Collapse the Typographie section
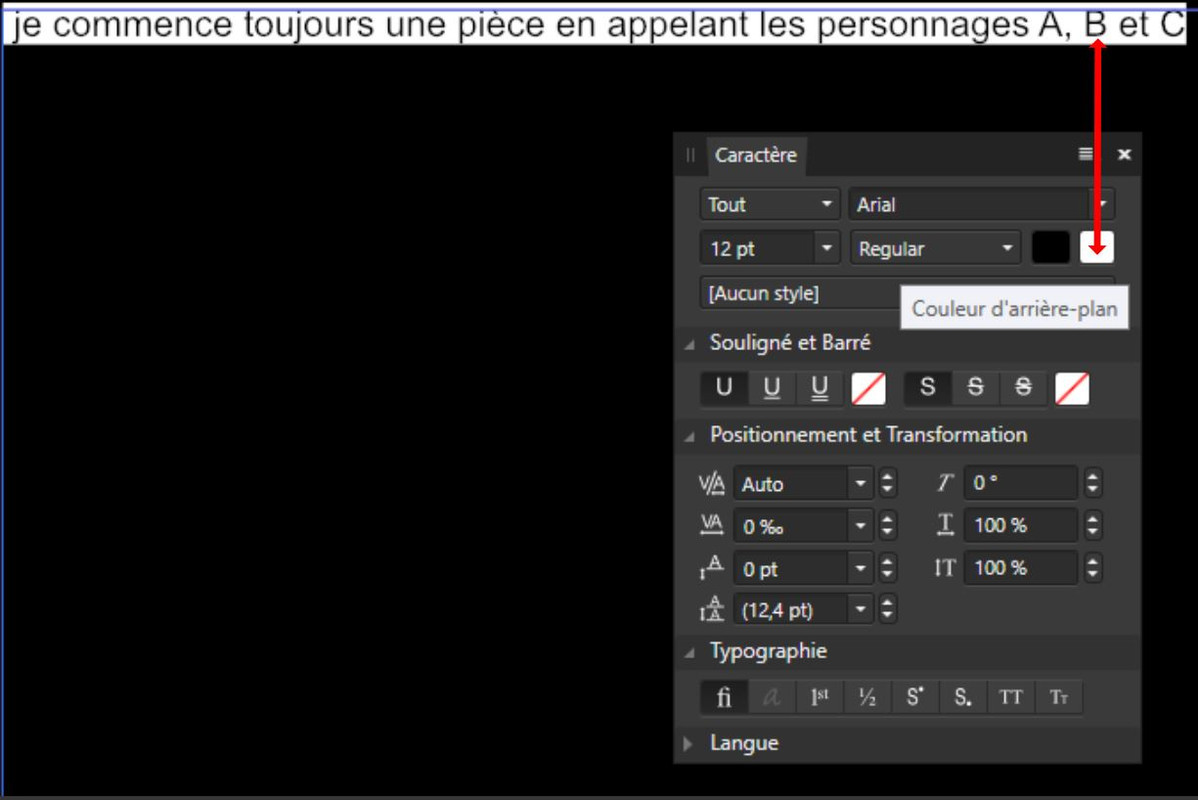1198x800 pixels. point(690,653)
